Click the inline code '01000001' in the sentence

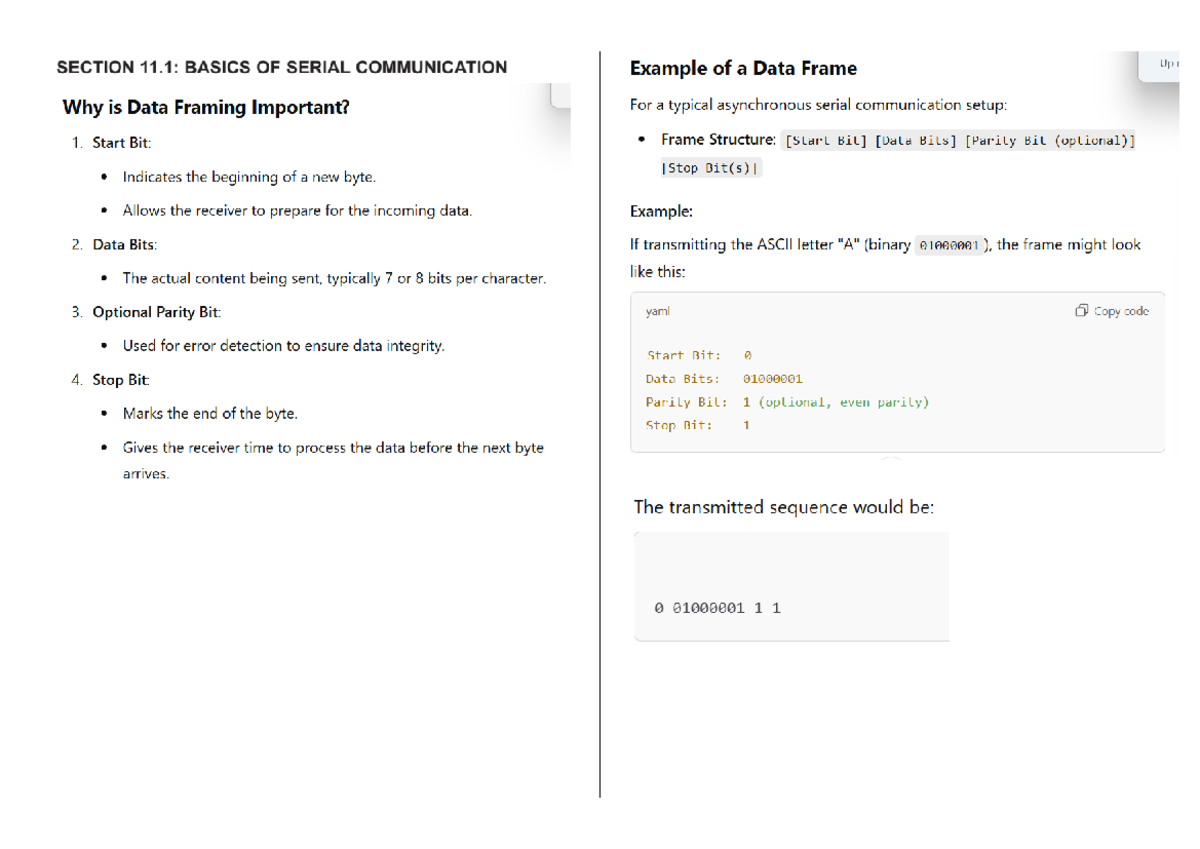[x=950, y=246]
